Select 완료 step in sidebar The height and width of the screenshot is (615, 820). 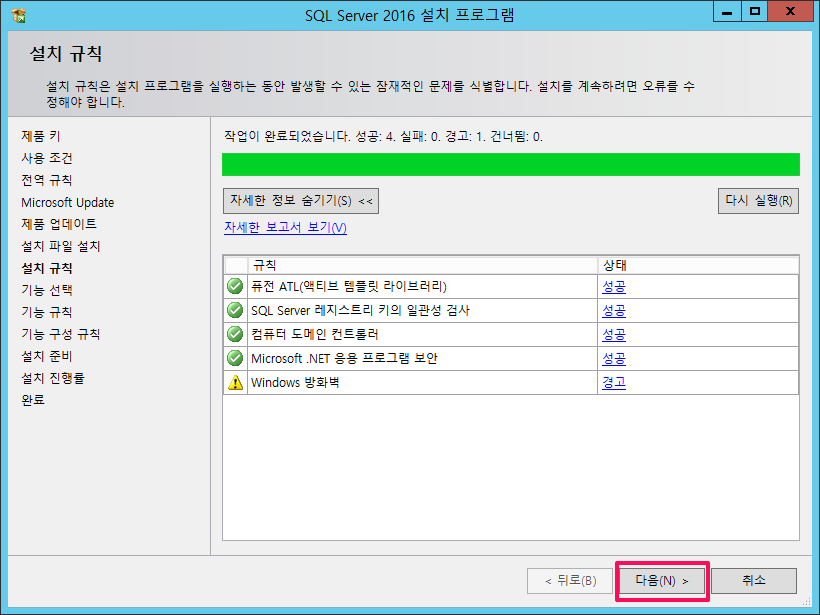33,400
